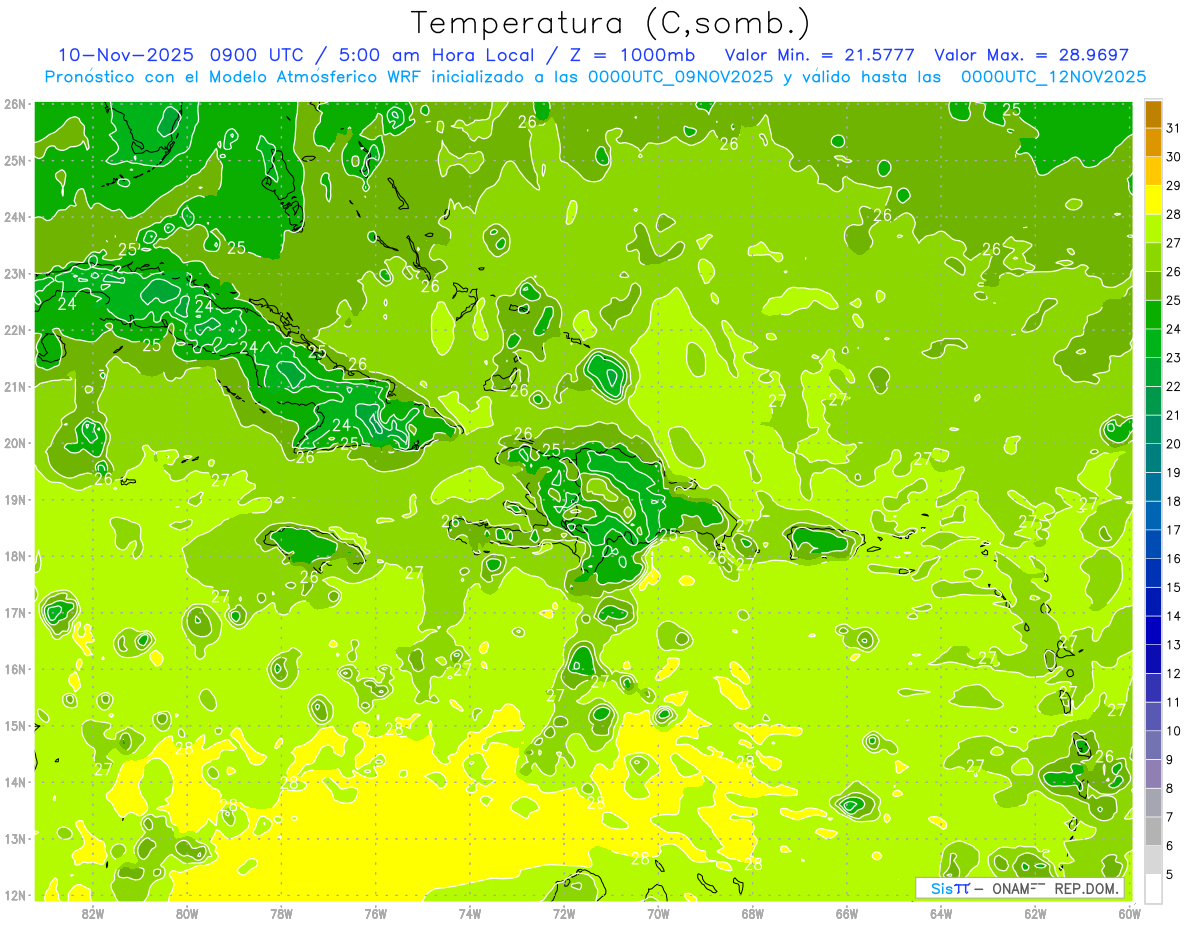The width and height of the screenshot is (1200, 927).
Task: Click the 13N latitude axis label
Action: pyautogui.click(x=15, y=838)
